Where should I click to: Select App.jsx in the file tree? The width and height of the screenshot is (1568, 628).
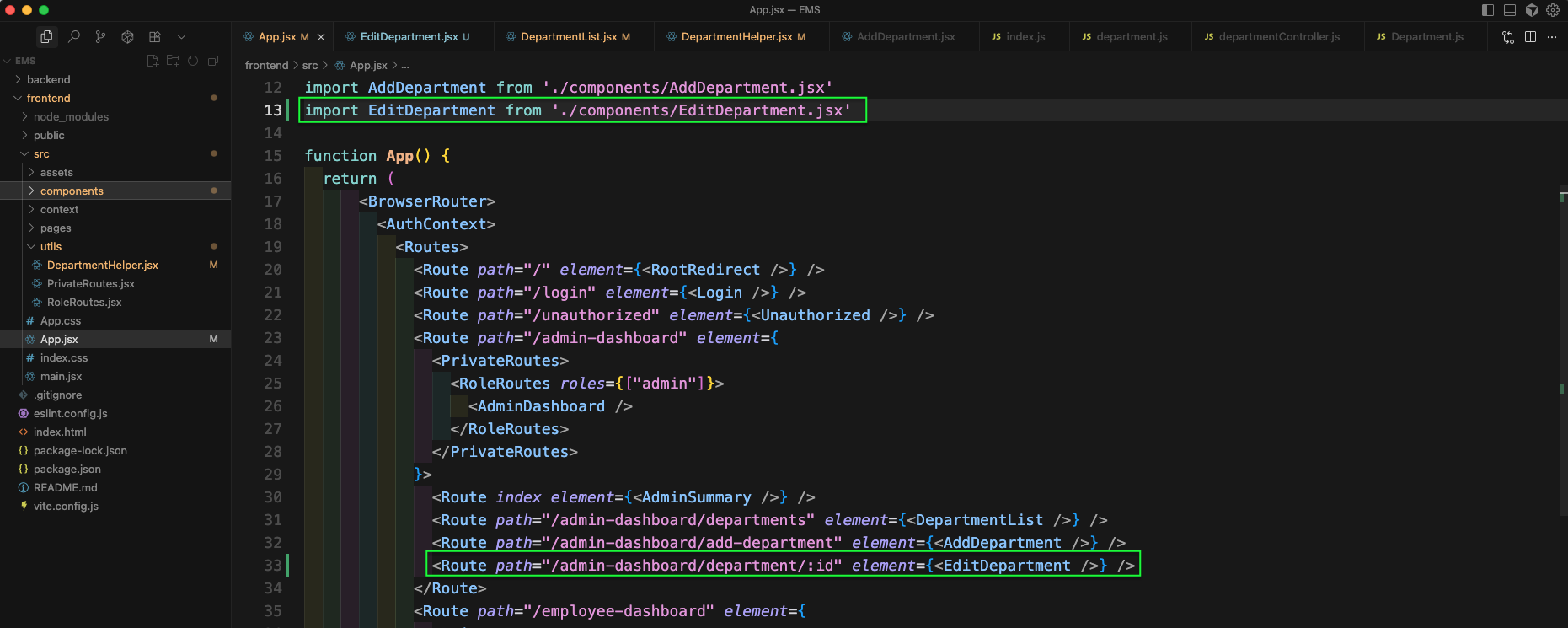point(115,339)
